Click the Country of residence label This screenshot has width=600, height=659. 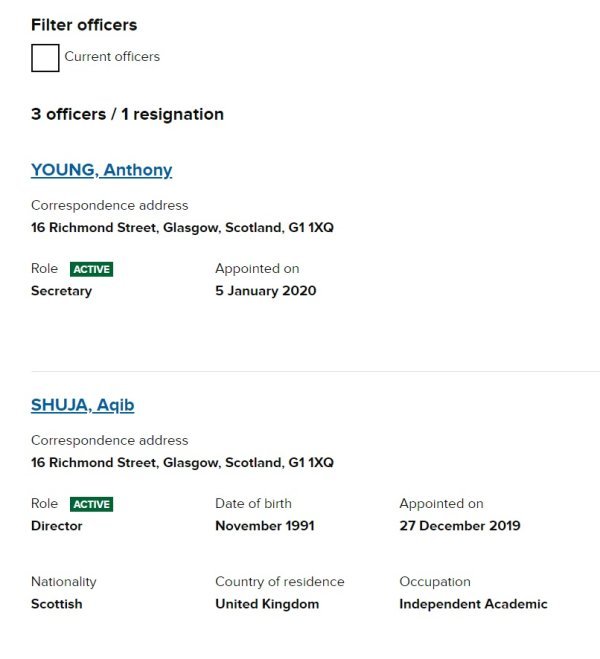coord(279,582)
